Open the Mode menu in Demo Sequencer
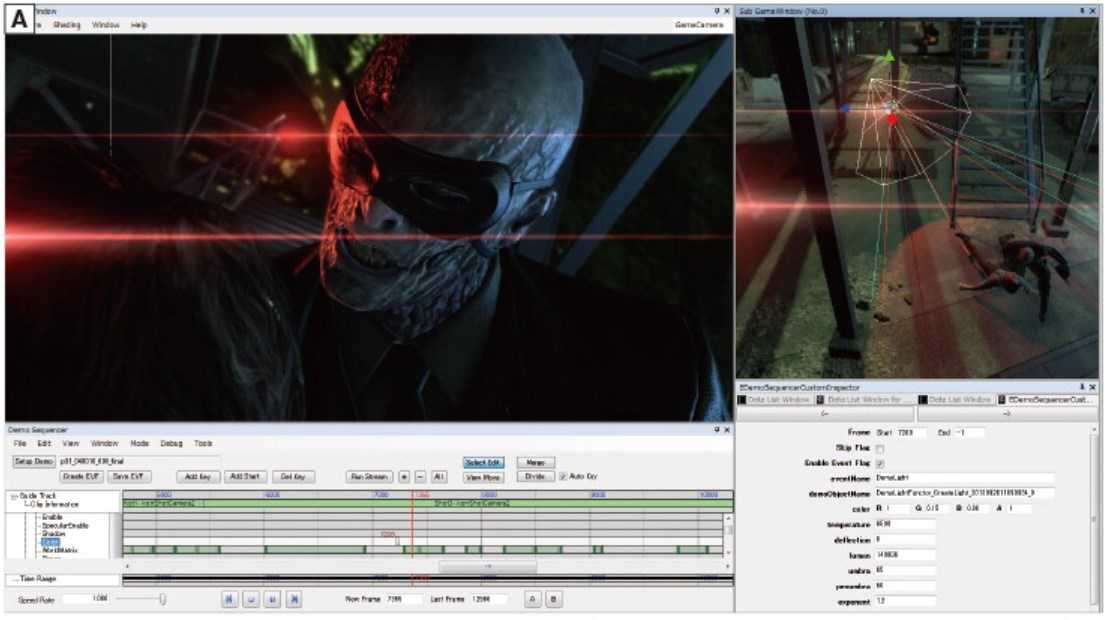 pos(140,443)
